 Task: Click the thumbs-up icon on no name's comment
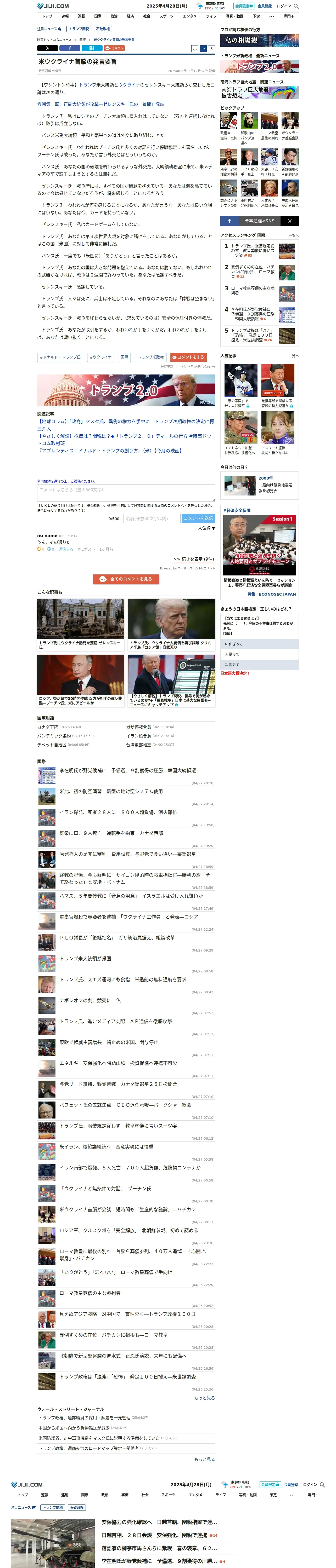(x=40, y=549)
